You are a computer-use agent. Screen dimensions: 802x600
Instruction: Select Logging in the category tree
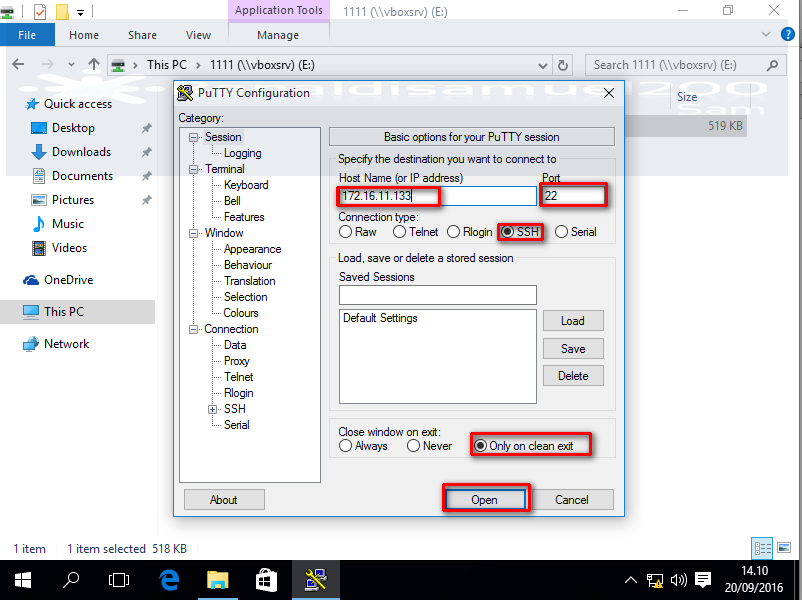(242, 153)
